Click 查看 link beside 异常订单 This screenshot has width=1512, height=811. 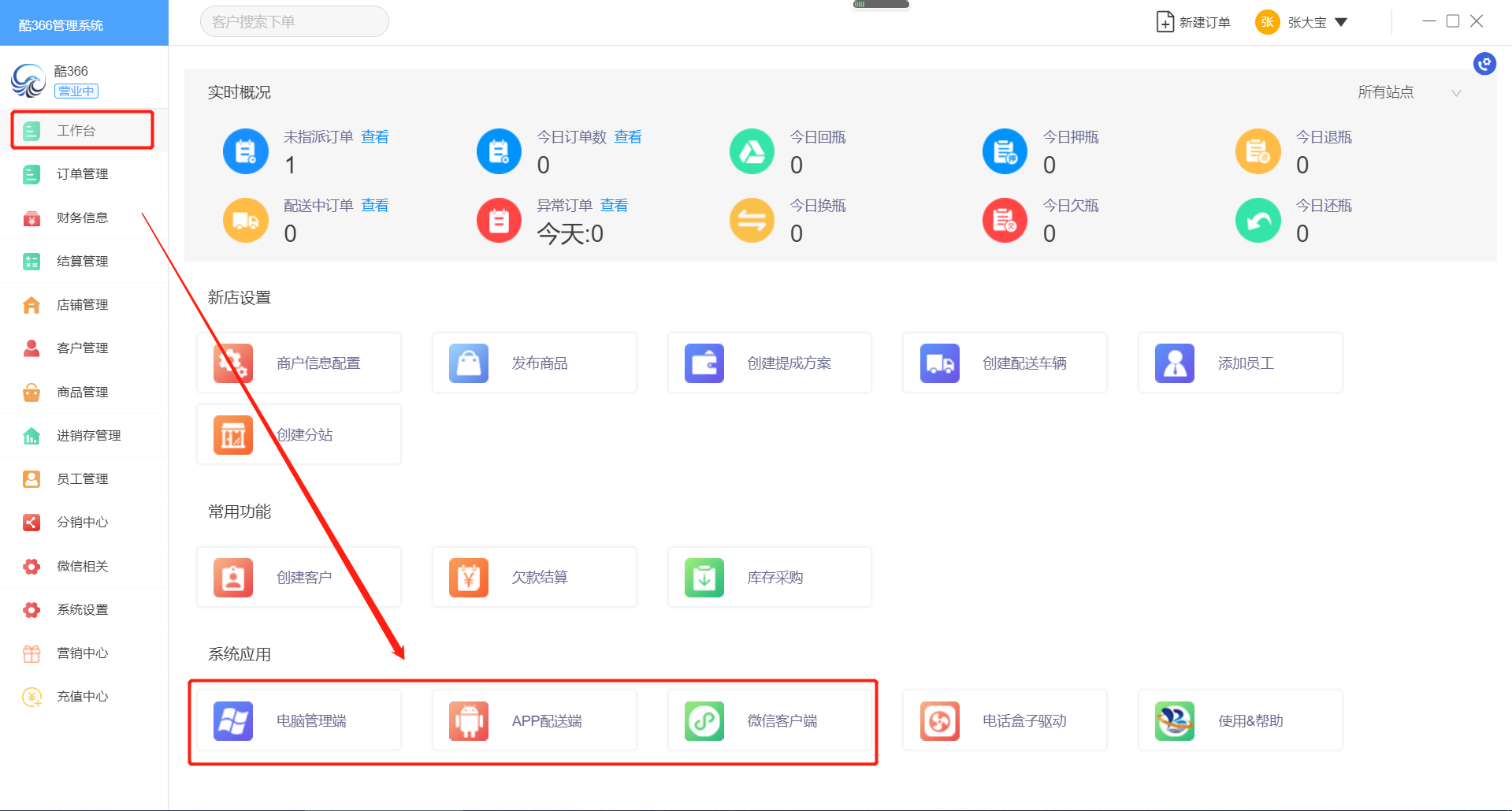[x=614, y=206]
